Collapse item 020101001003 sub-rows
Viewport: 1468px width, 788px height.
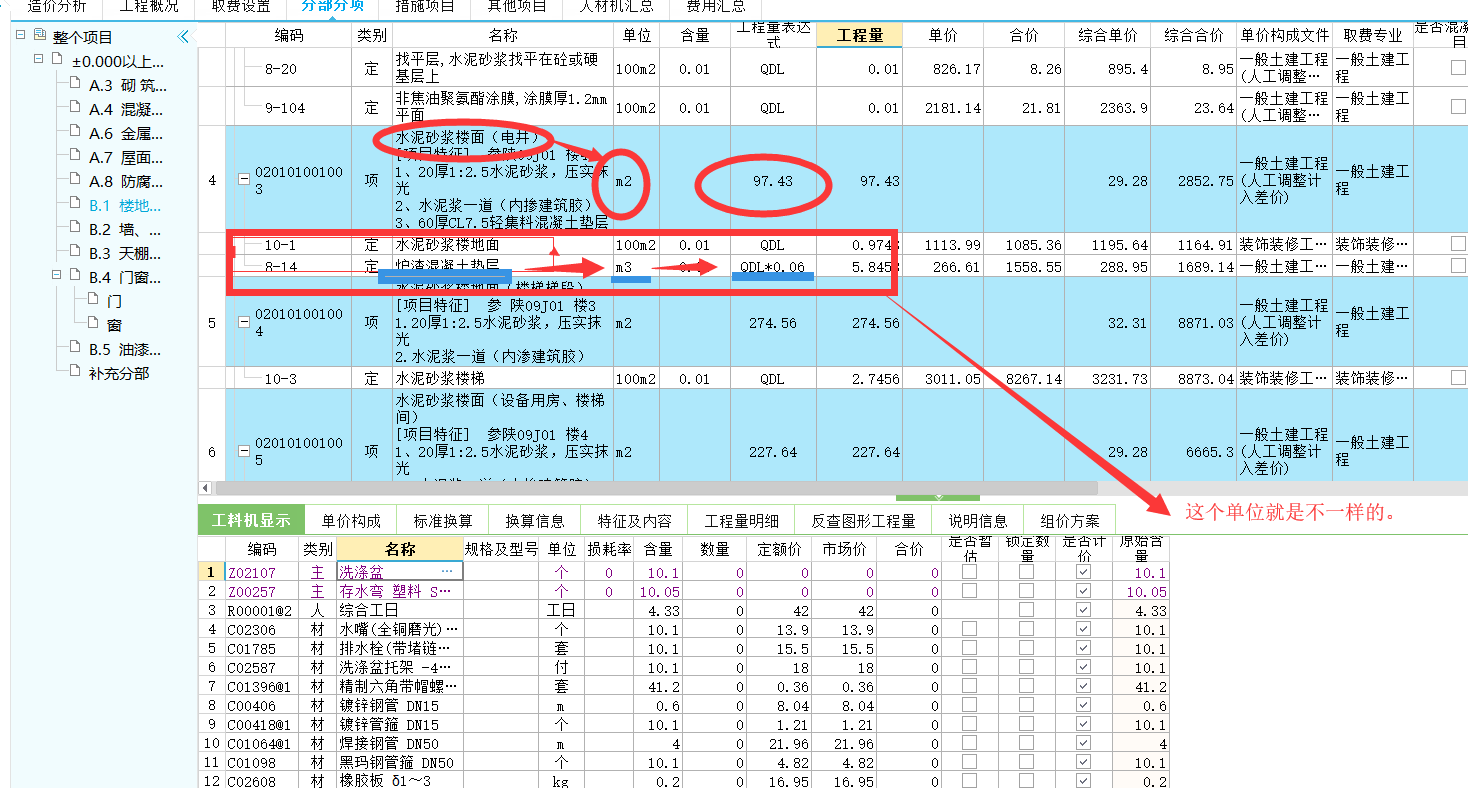[x=243, y=180]
